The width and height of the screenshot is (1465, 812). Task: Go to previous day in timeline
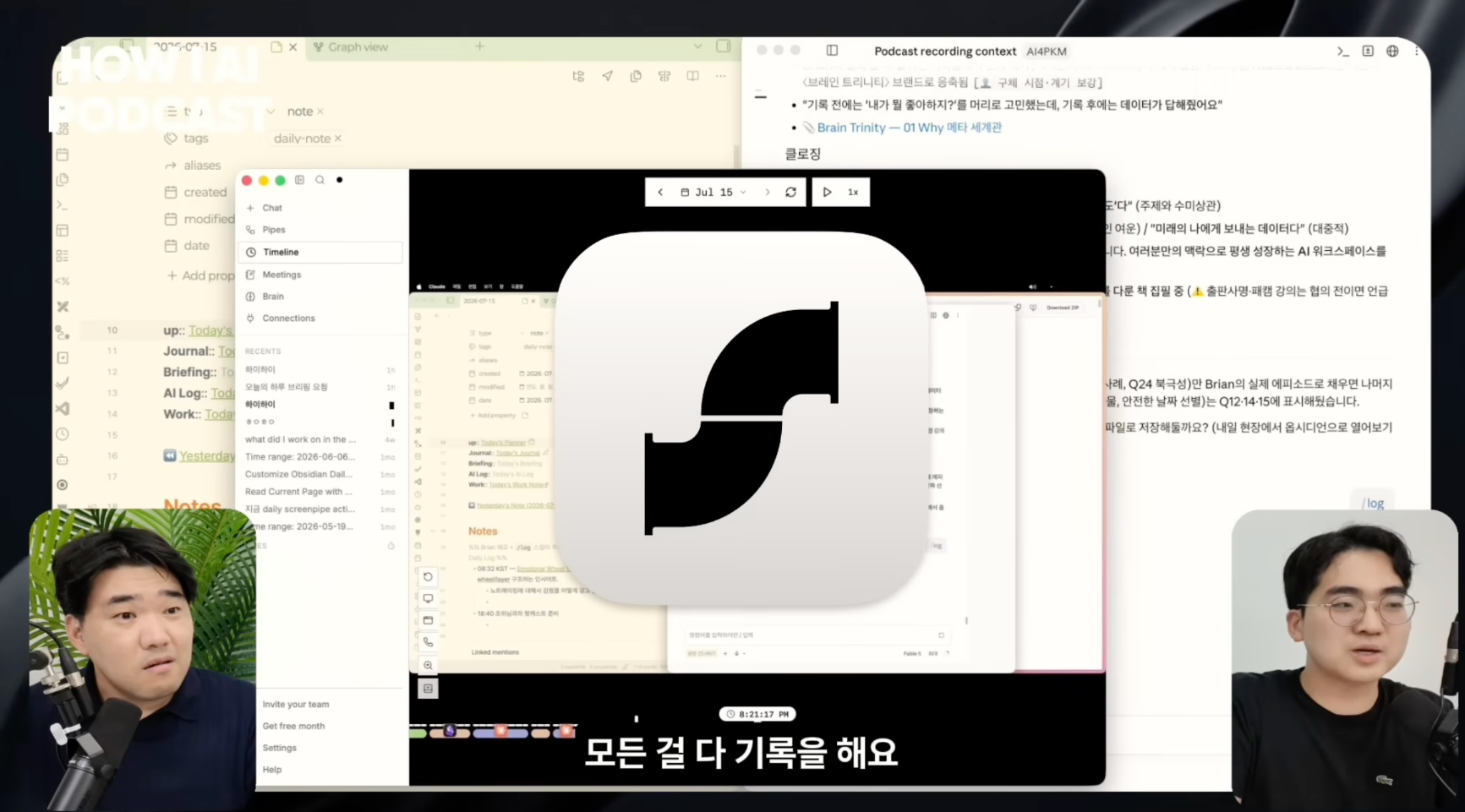660,193
